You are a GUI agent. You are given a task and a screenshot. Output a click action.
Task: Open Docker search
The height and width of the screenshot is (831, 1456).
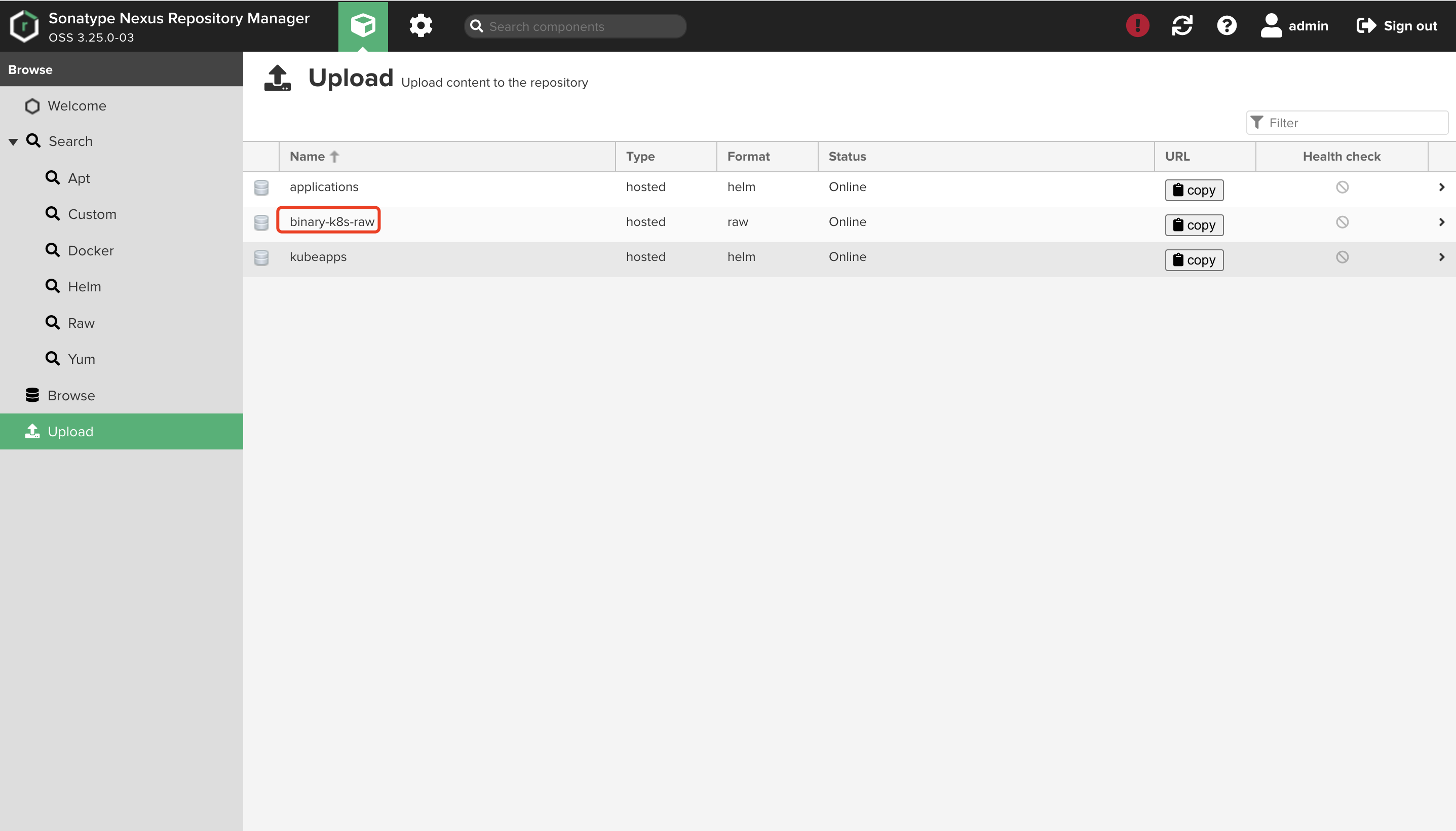click(x=91, y=250)
